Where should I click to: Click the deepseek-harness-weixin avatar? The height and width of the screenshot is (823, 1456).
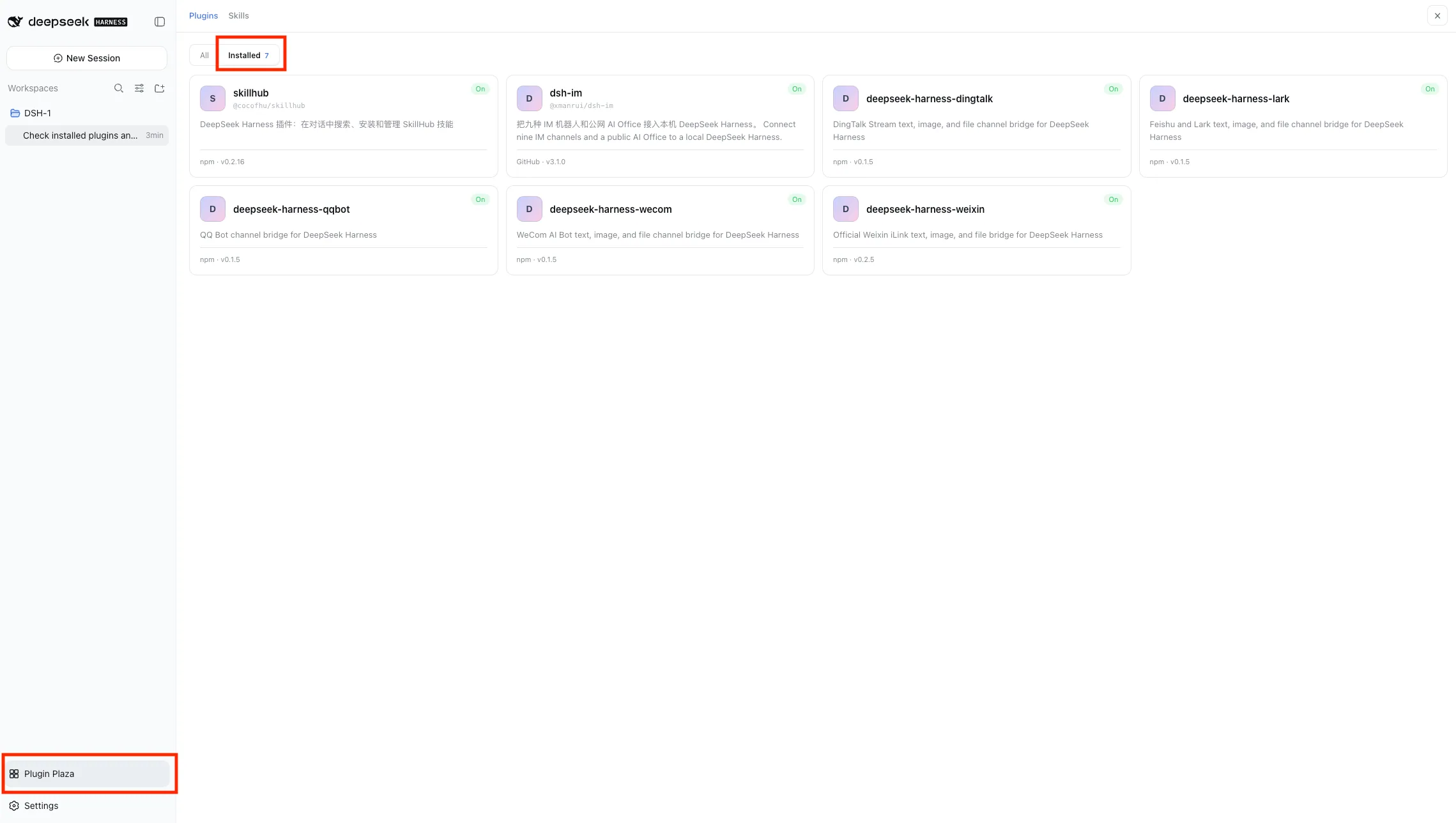(846, 209)
